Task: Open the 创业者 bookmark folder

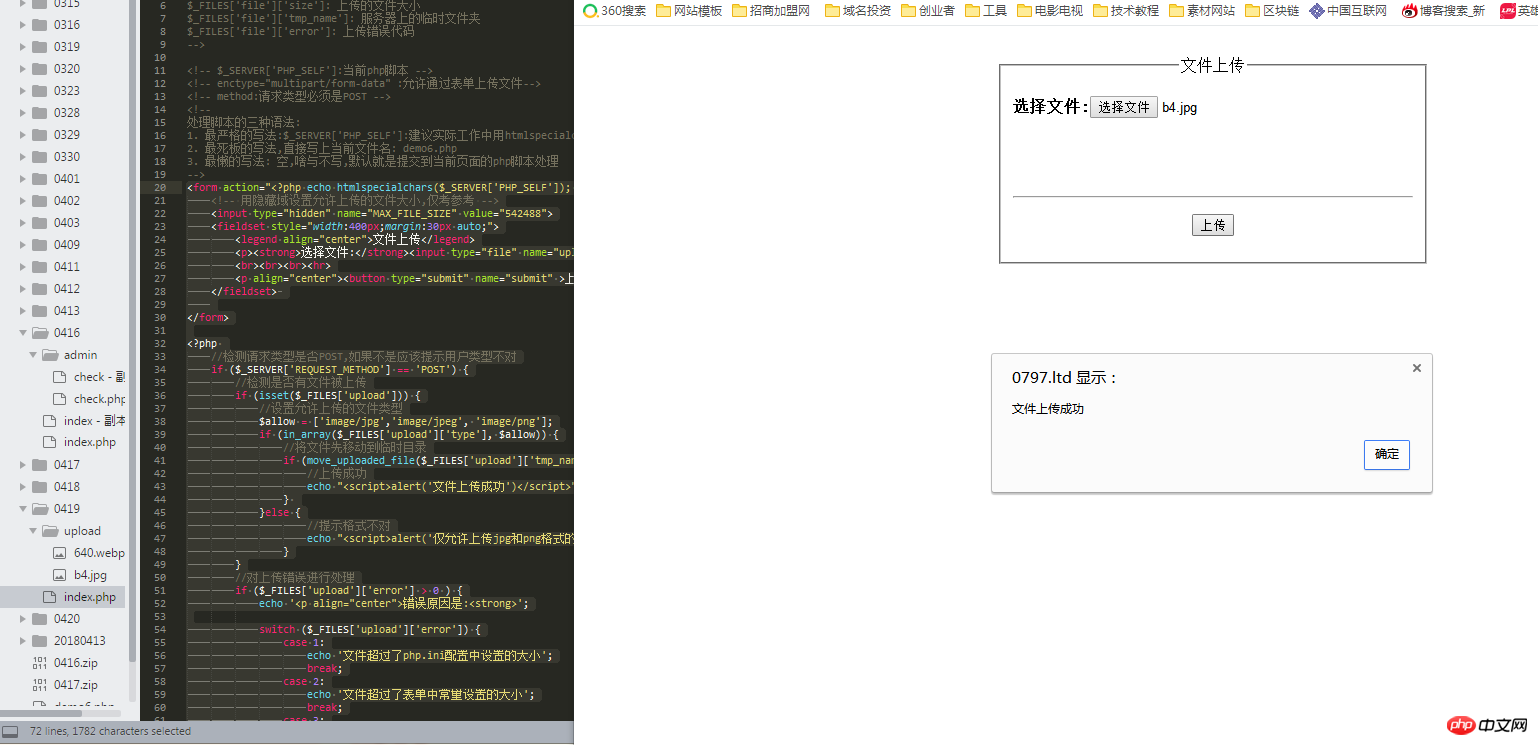Action: (928, 11)
